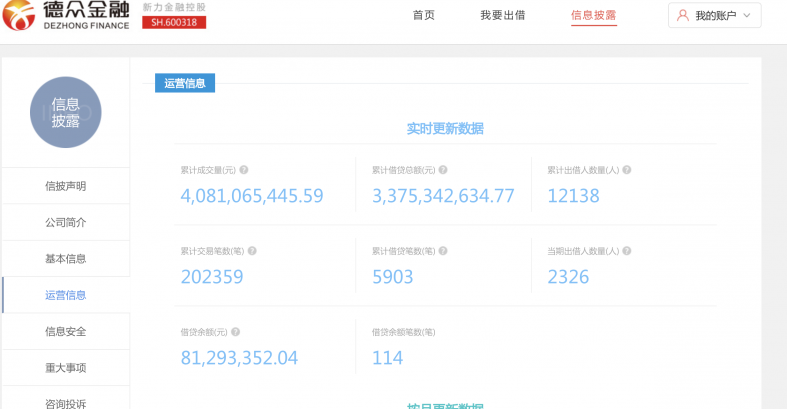Open 信披声明 in the sidebar
This screenshot has width=787, height=409.
(66, 186)
